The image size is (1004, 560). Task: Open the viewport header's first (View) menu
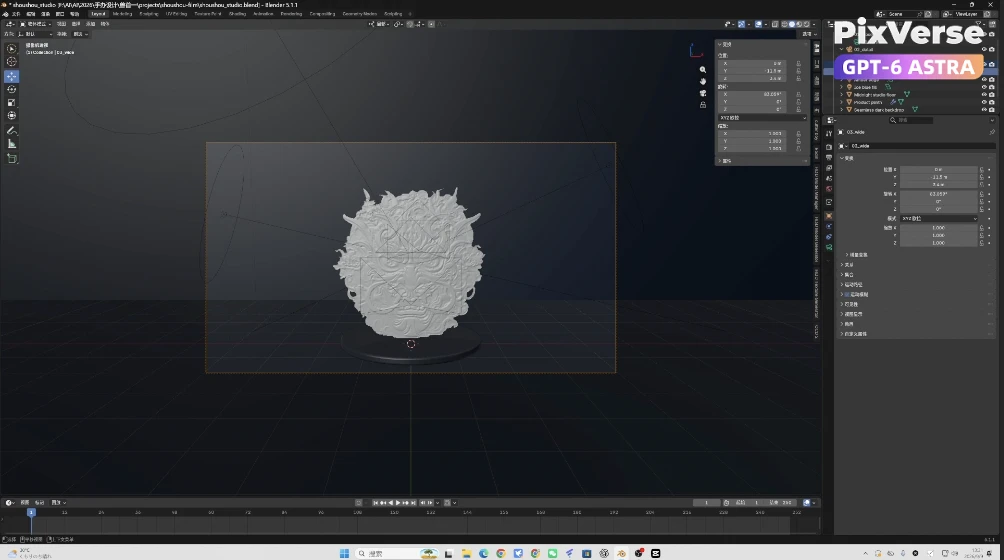tap(61, 24)
